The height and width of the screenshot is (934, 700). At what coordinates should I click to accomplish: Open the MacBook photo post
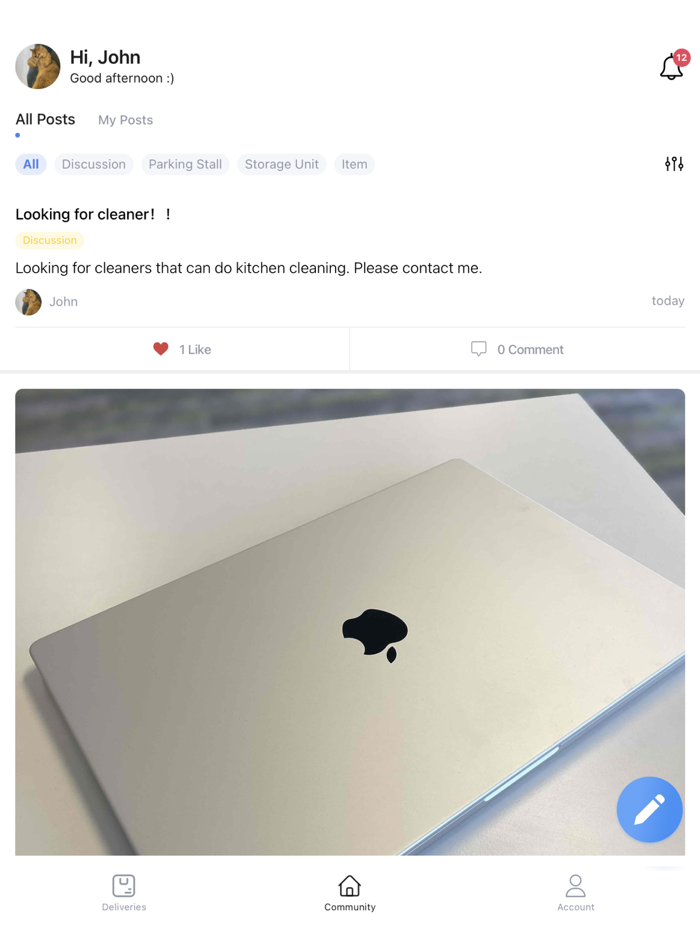(350, 622)
